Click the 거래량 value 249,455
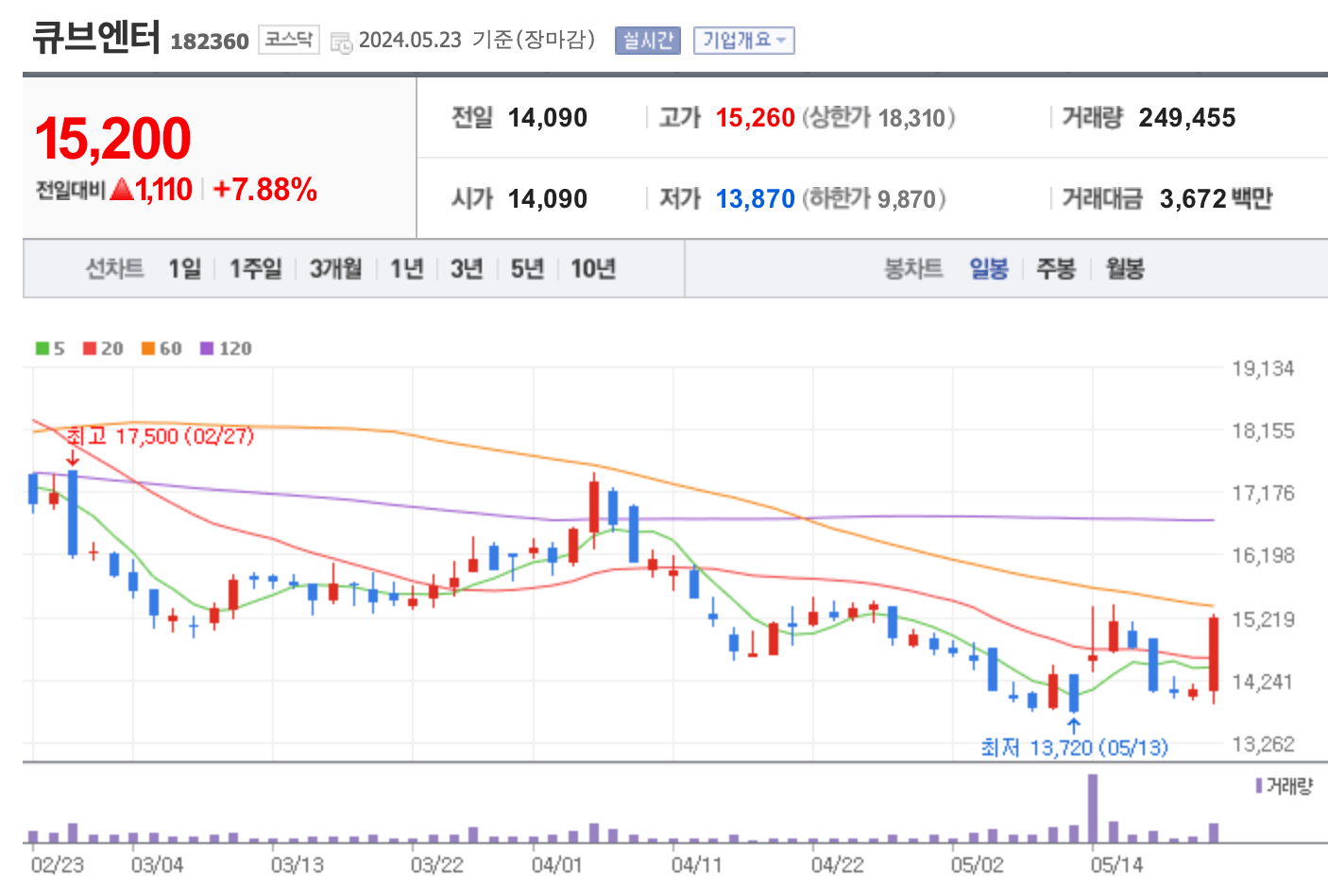 [x=1187, y=118]
